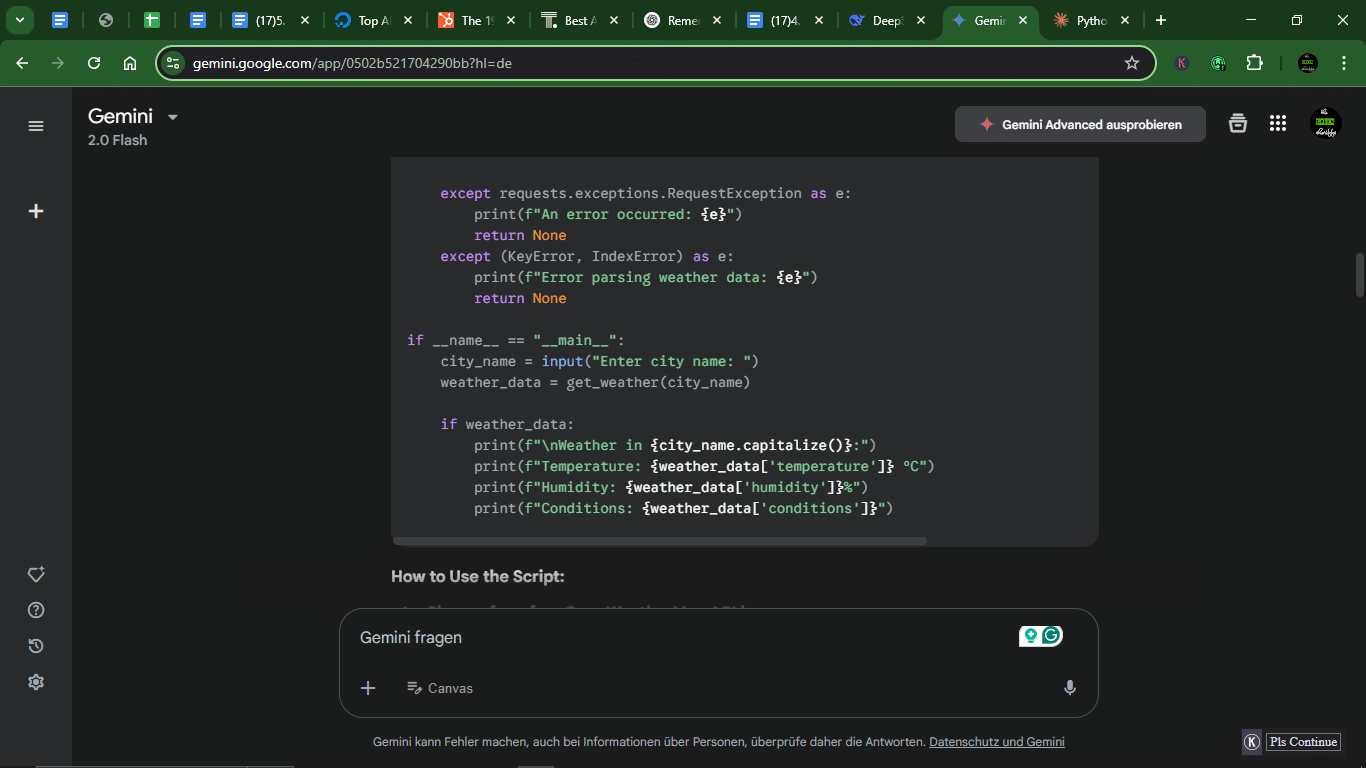Image resolution: width=1366 pixels, height=768 pixels.
Task: Click the code line 'if __name__ == "__main__":'
Action: coord(515,340)
